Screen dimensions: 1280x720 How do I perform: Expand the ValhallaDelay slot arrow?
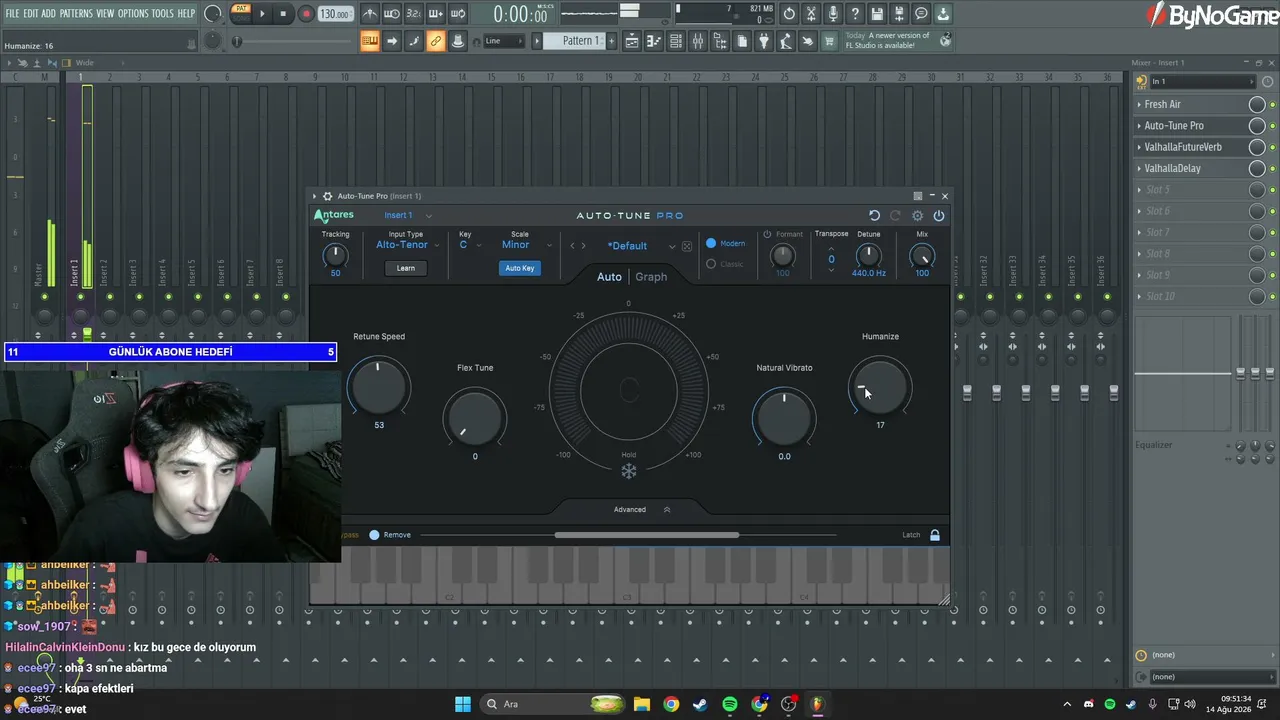(1139, 169)
